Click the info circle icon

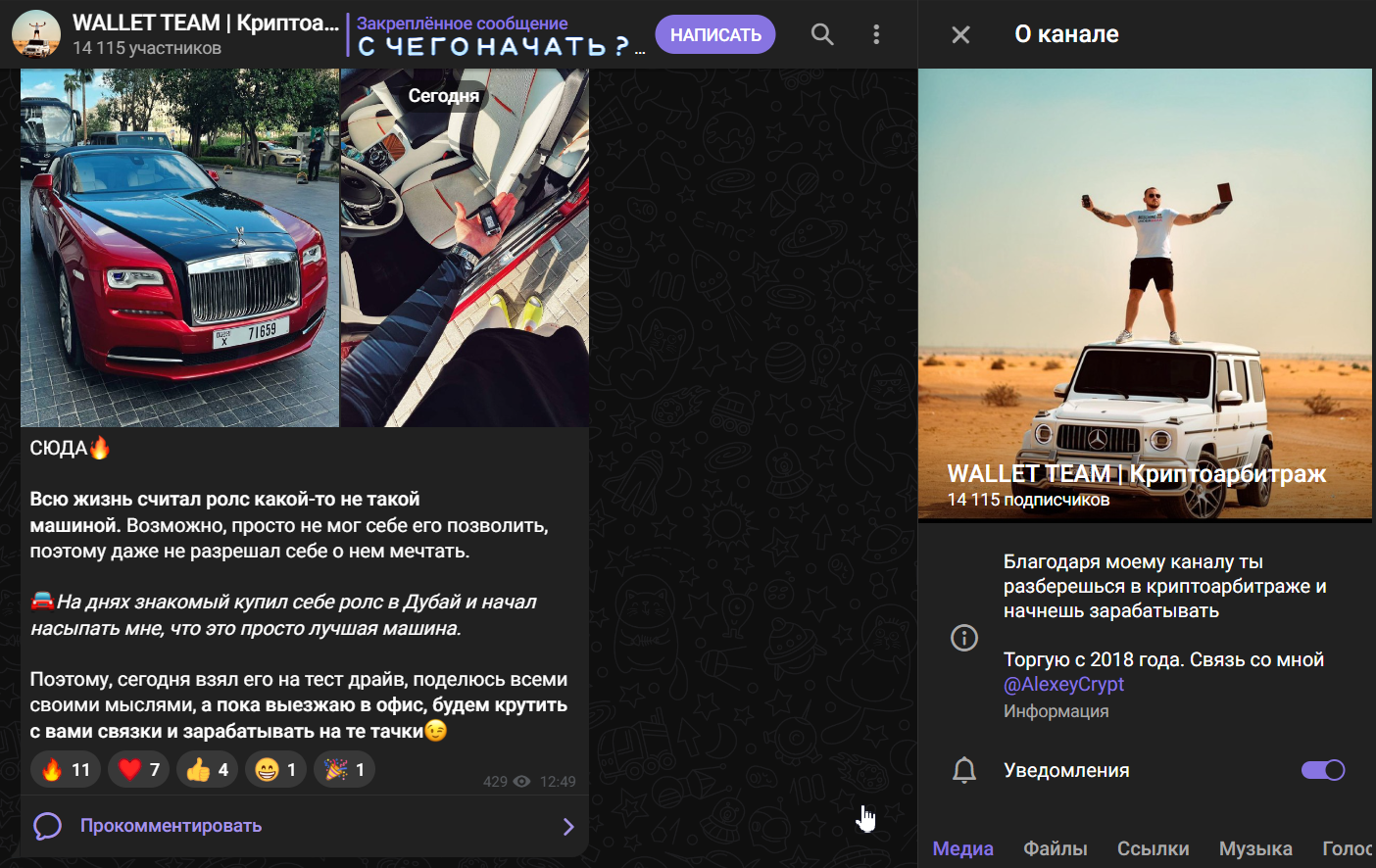point(964,638)
